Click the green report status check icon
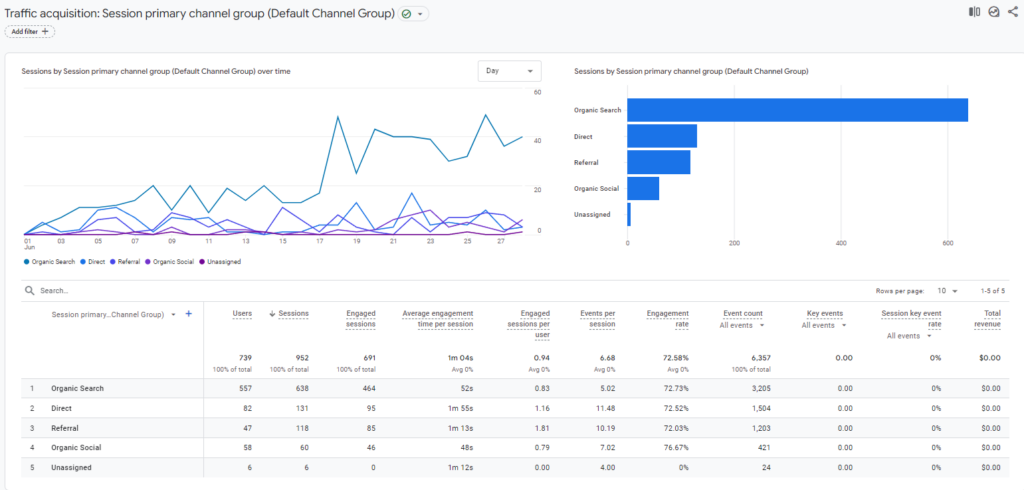Viewport: 1024px width, 490px height. coord(406,14)
